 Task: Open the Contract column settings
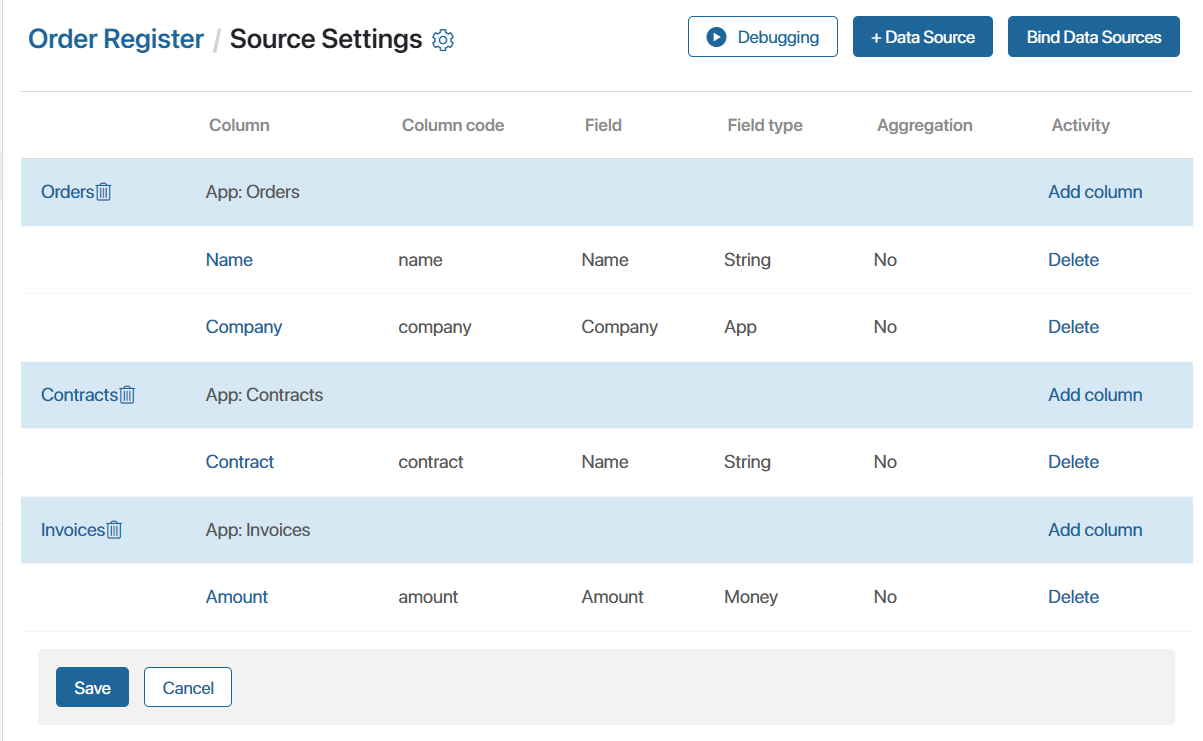pos(240,462)
